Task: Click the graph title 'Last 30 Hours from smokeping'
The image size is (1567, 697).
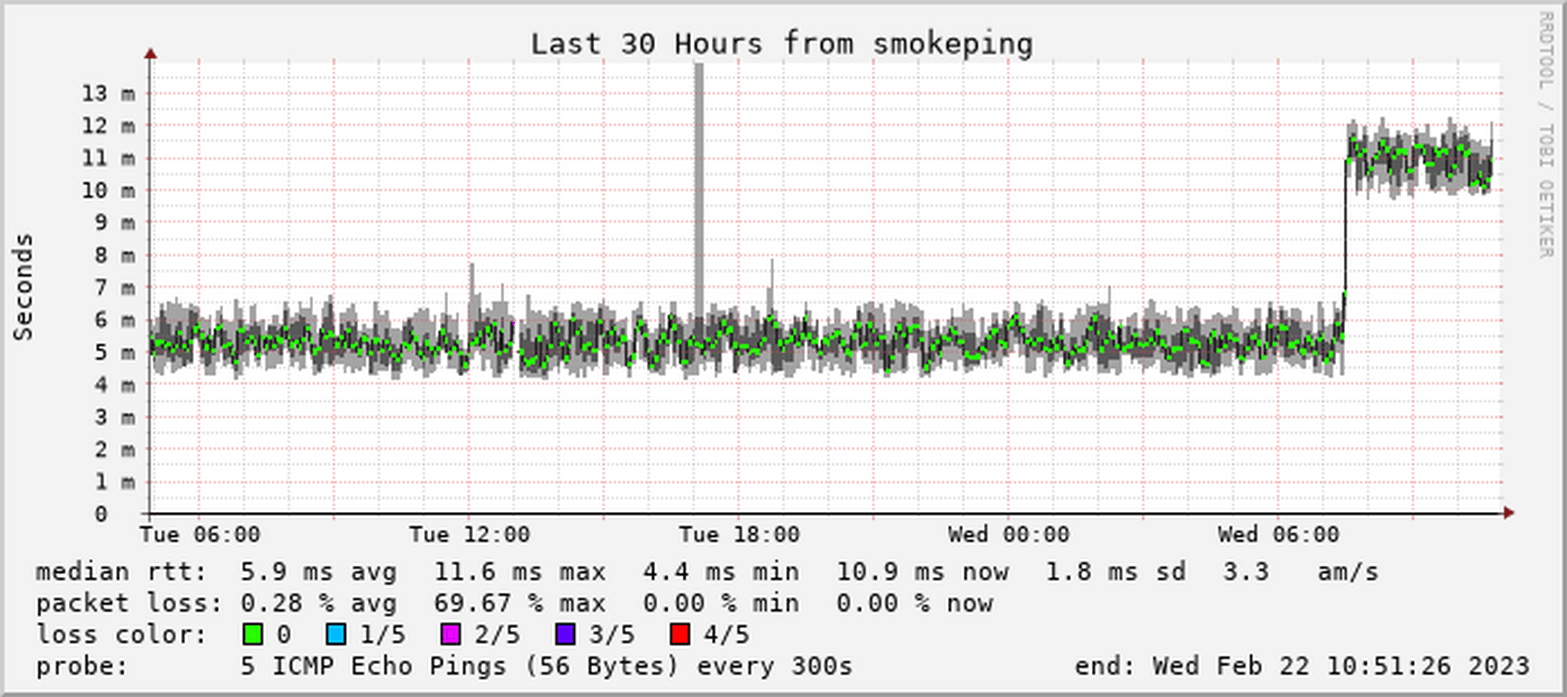Action: pyautogui.click(x=781, y=44)
